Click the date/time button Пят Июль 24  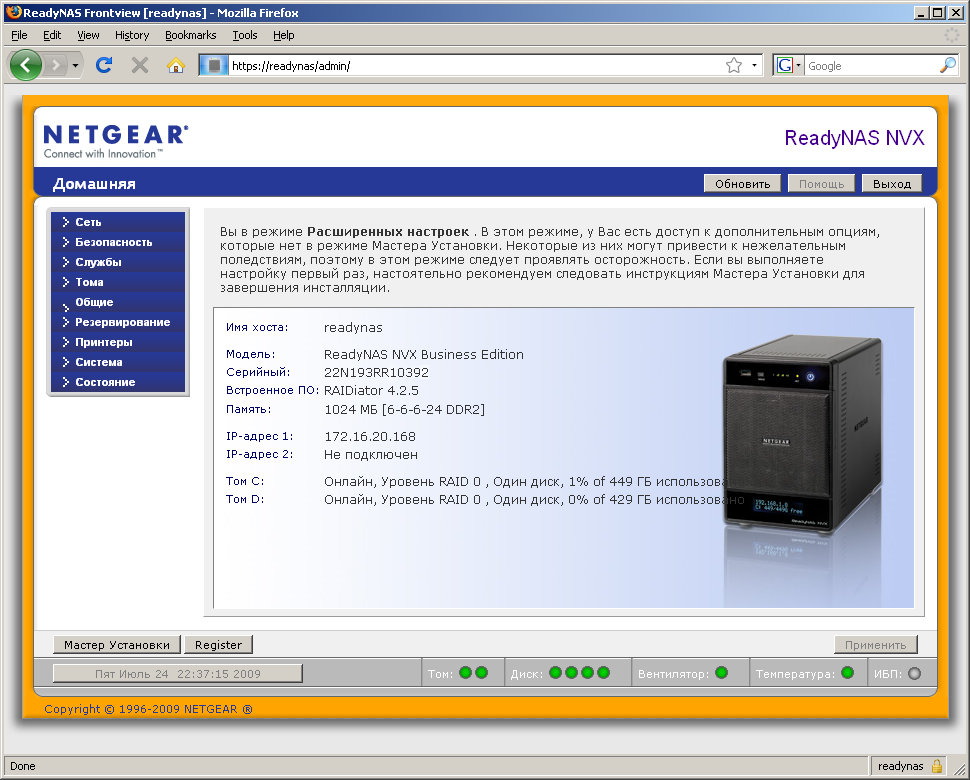[178, 674]
